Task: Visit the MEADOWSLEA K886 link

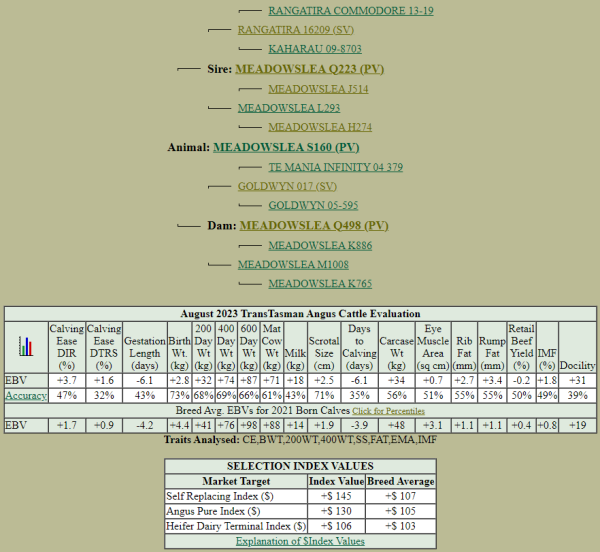Action: 320,246
